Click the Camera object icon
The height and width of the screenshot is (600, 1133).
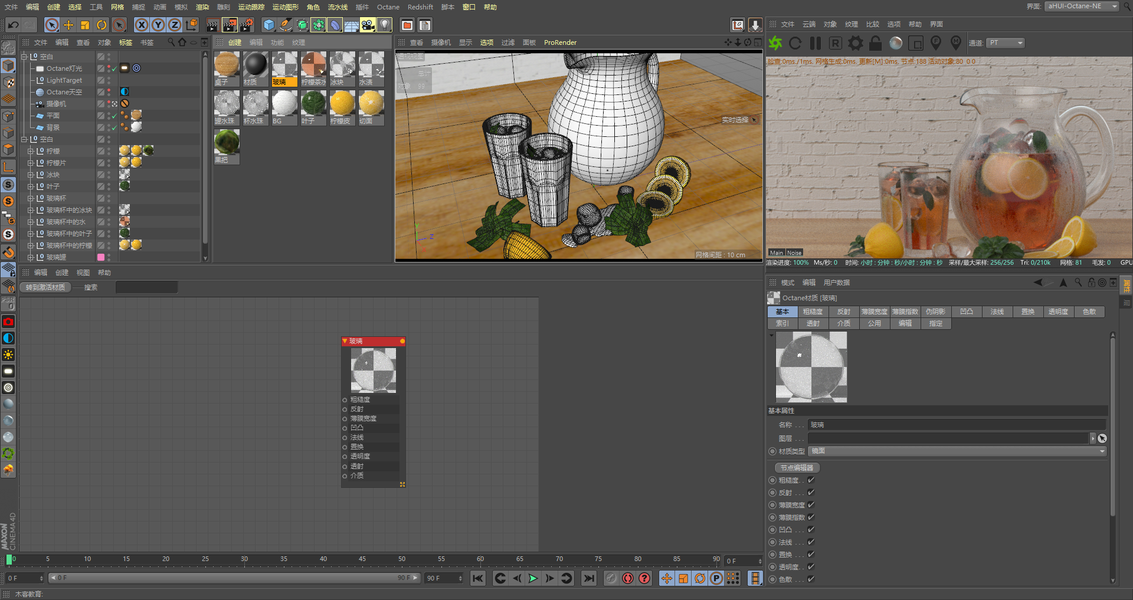[368, 25]
